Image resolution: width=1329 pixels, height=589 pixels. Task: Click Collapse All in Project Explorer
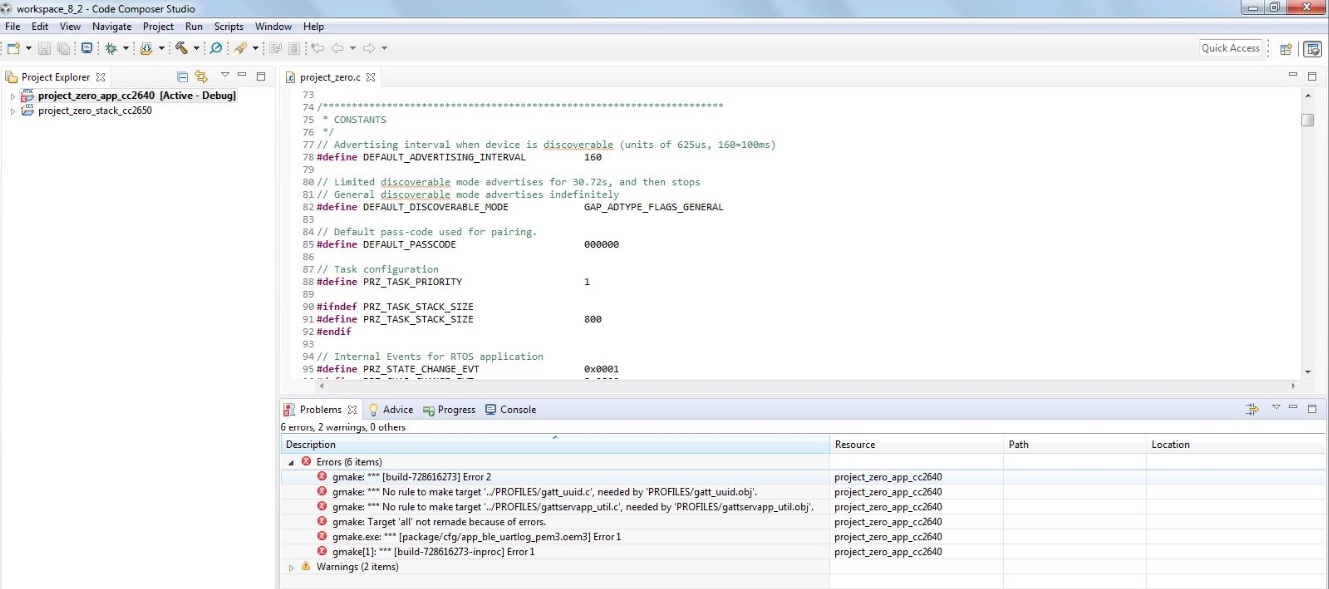182,76
